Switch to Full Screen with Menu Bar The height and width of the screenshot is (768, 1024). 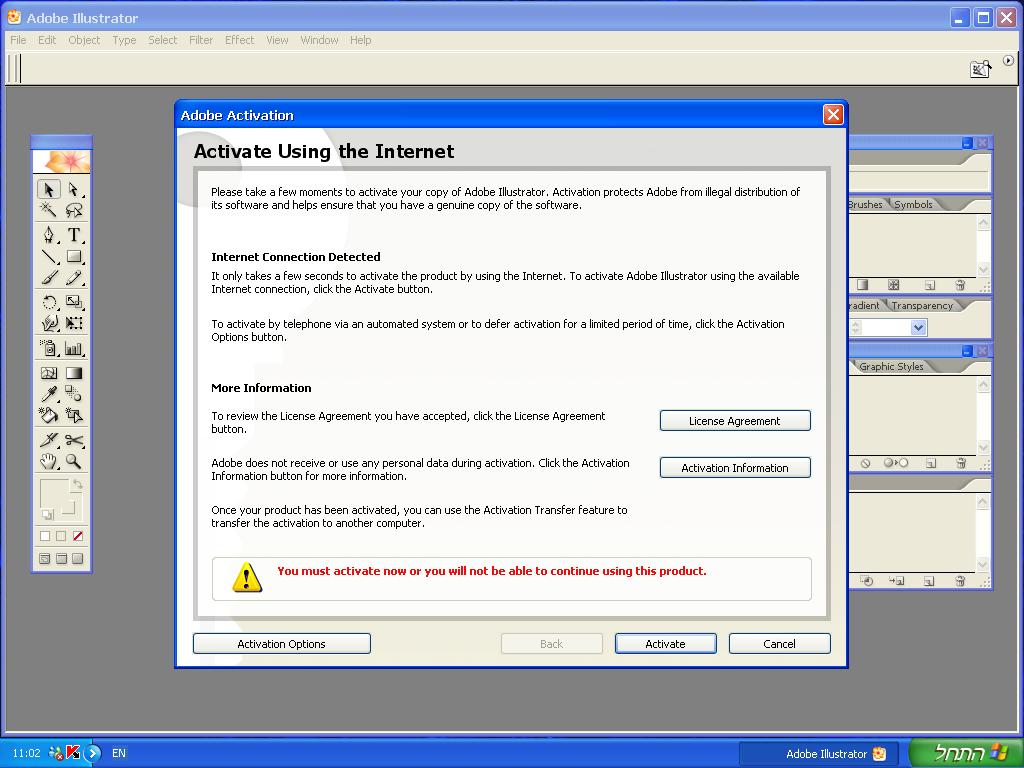click(61, 559)
